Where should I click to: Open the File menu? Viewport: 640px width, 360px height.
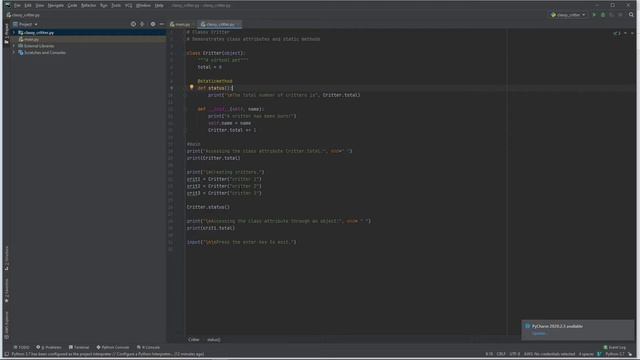click(17, 6)
